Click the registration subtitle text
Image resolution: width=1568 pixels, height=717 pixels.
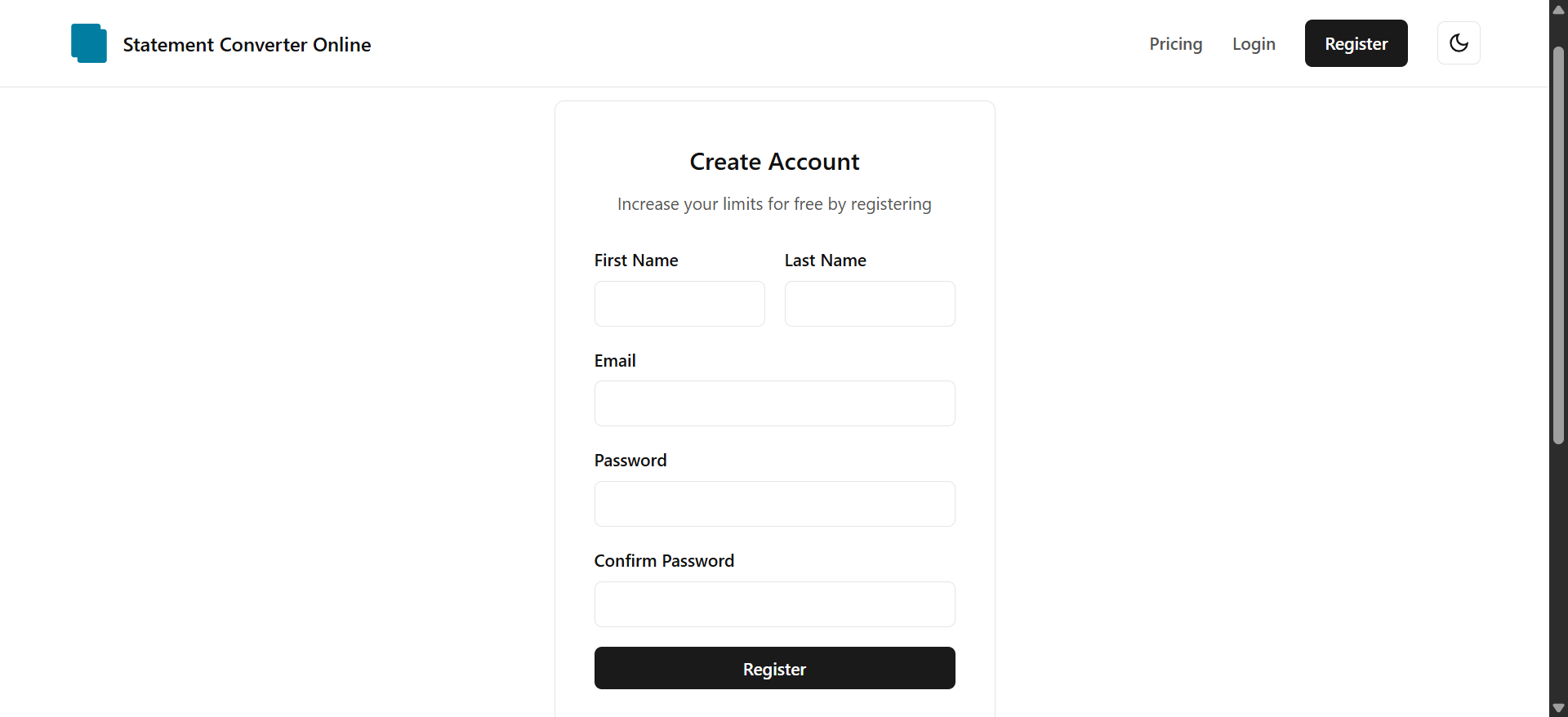coord(774,204)
